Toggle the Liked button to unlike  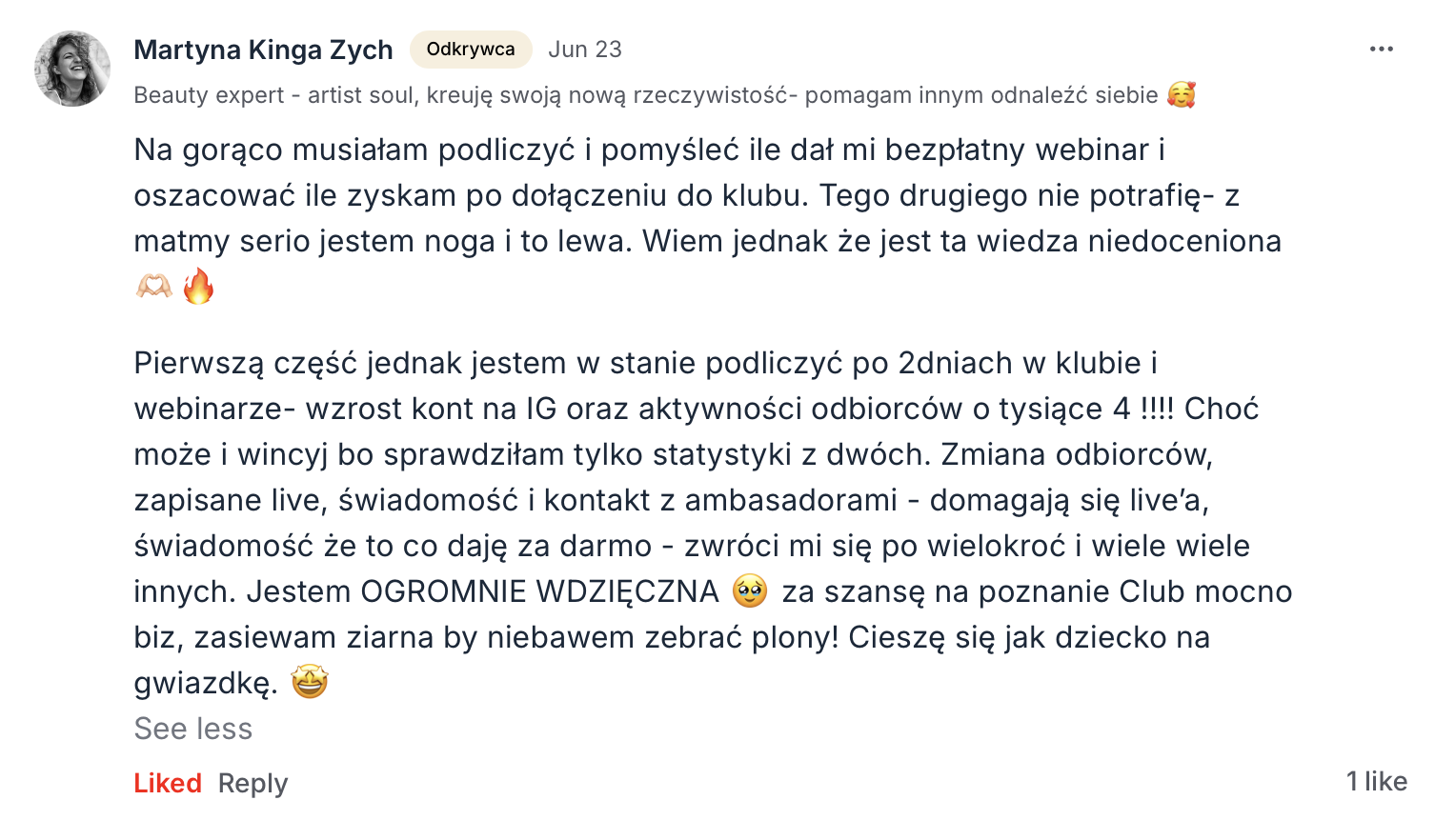[168, 783]
